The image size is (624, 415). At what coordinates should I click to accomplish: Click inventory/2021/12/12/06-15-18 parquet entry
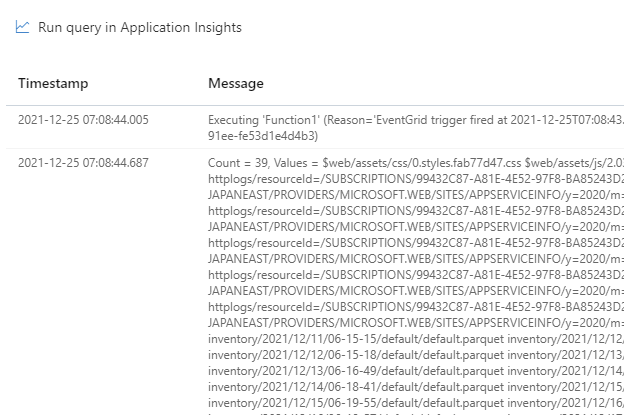tap(356, 355)
